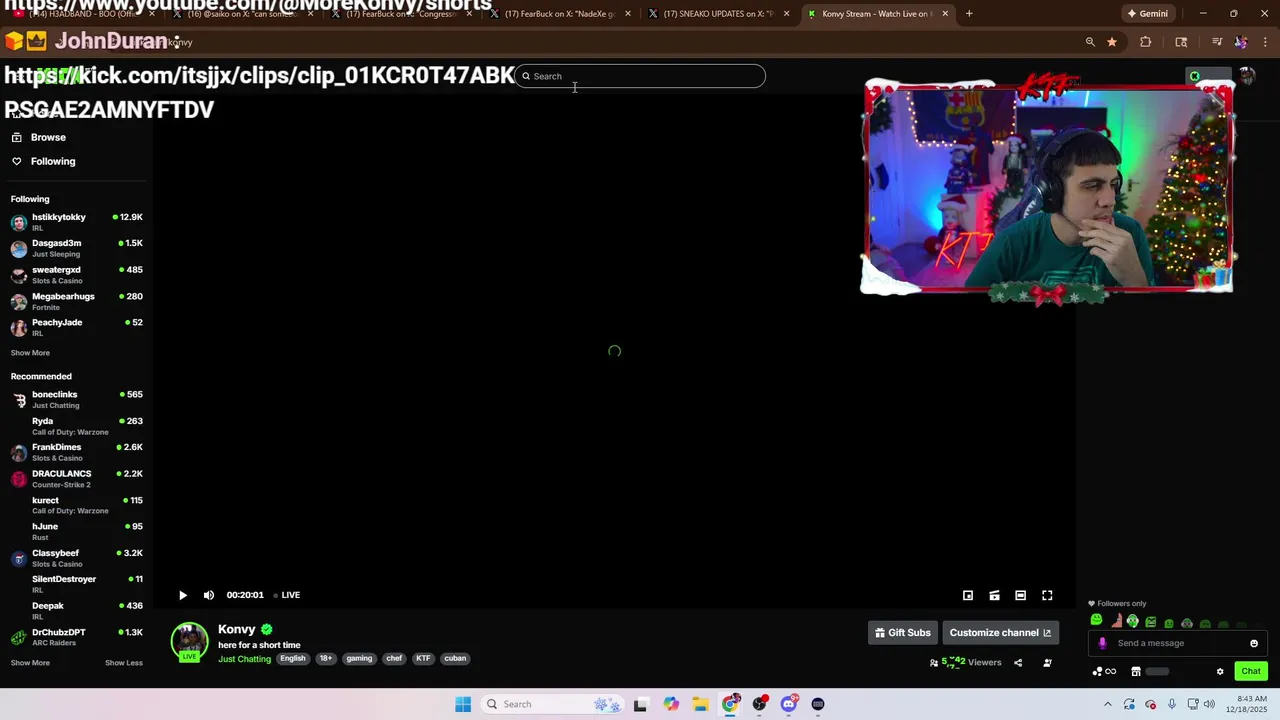Play the paused Konvy stream

[183, 595]
